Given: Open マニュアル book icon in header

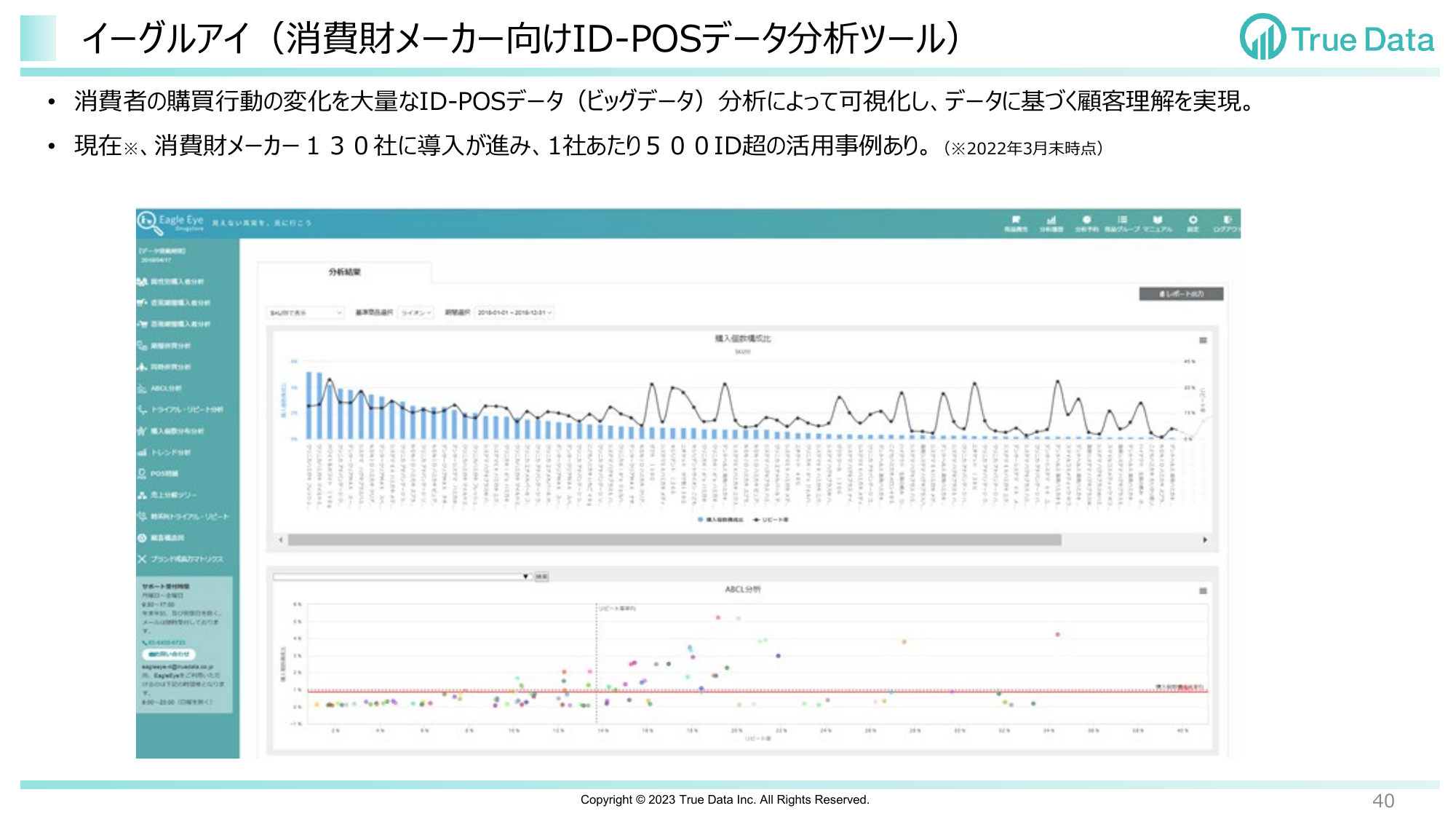Looking at the screenshot, I should pos(1158,219).
